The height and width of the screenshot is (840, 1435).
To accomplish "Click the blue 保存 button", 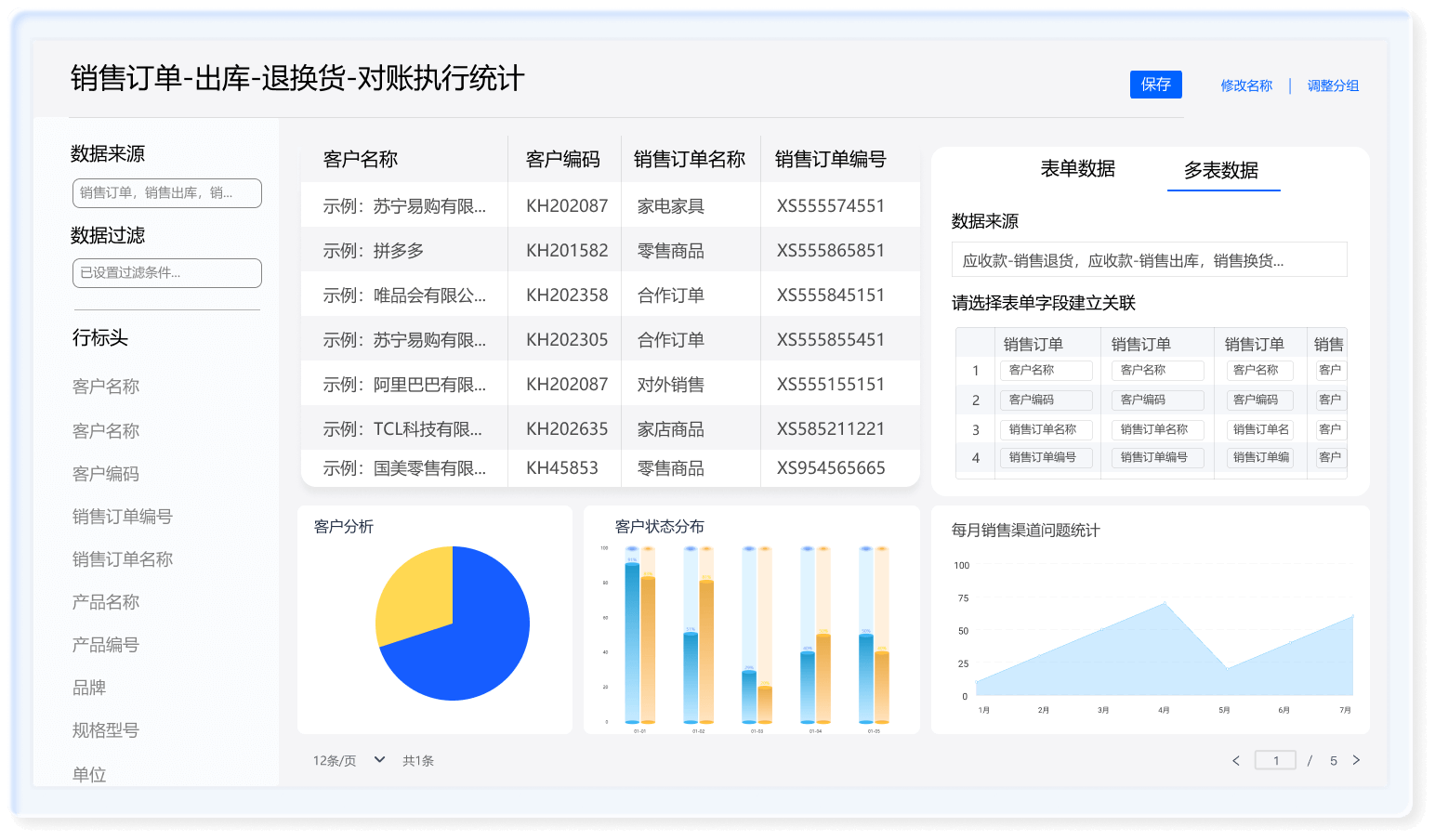I will 1155,85.
